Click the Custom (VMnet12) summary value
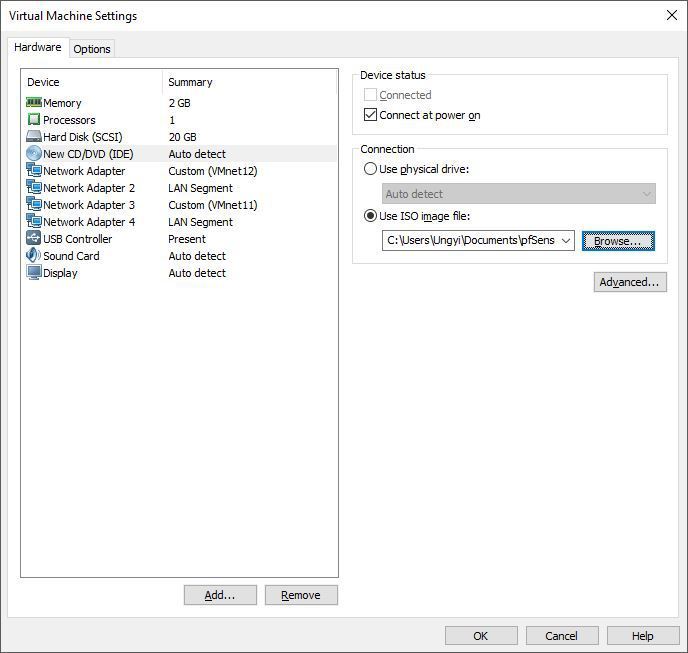 [x=213, y=171]
